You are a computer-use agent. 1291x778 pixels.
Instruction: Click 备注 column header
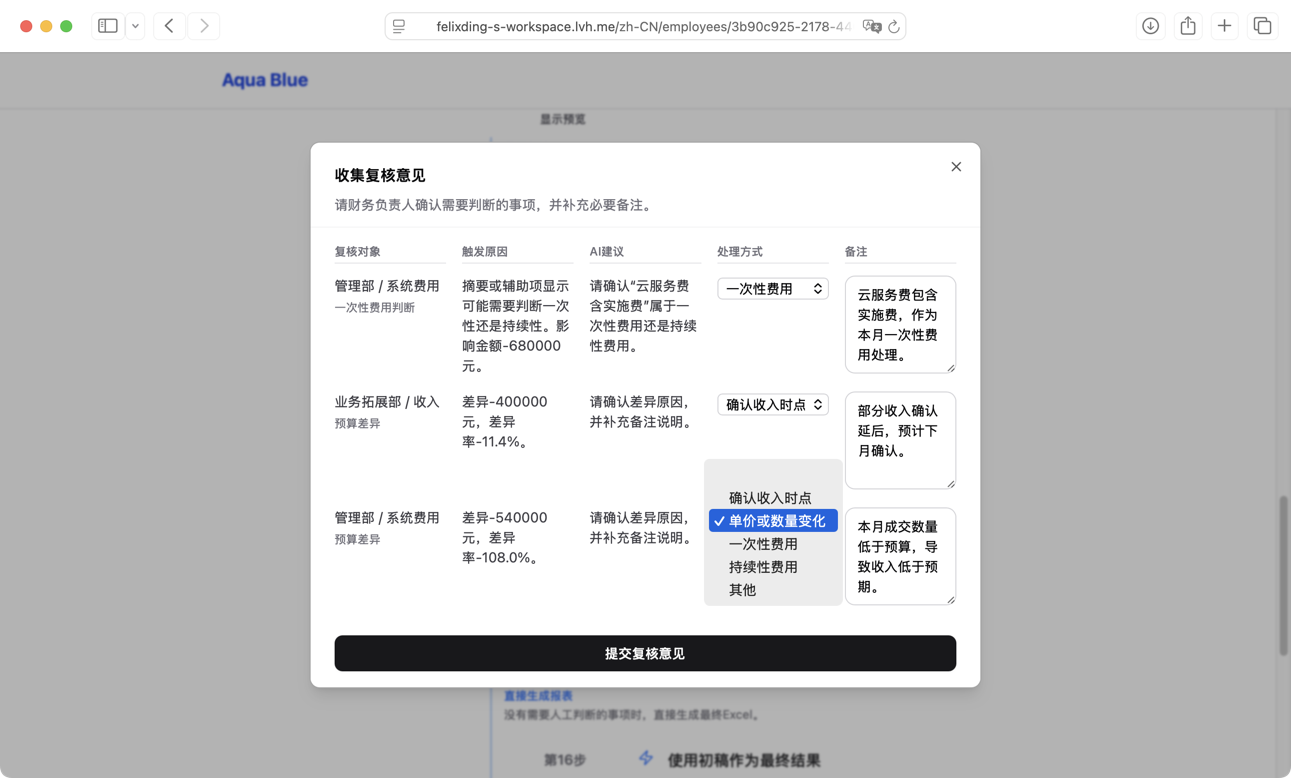pos(856,251)
